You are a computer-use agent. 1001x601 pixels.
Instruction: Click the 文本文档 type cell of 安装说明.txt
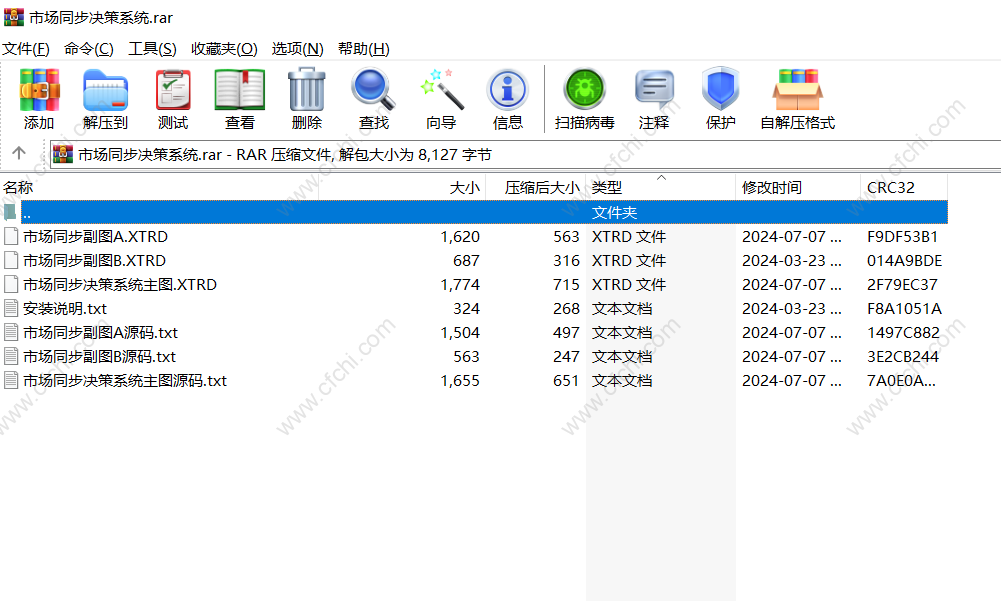(x=622, y=308)
